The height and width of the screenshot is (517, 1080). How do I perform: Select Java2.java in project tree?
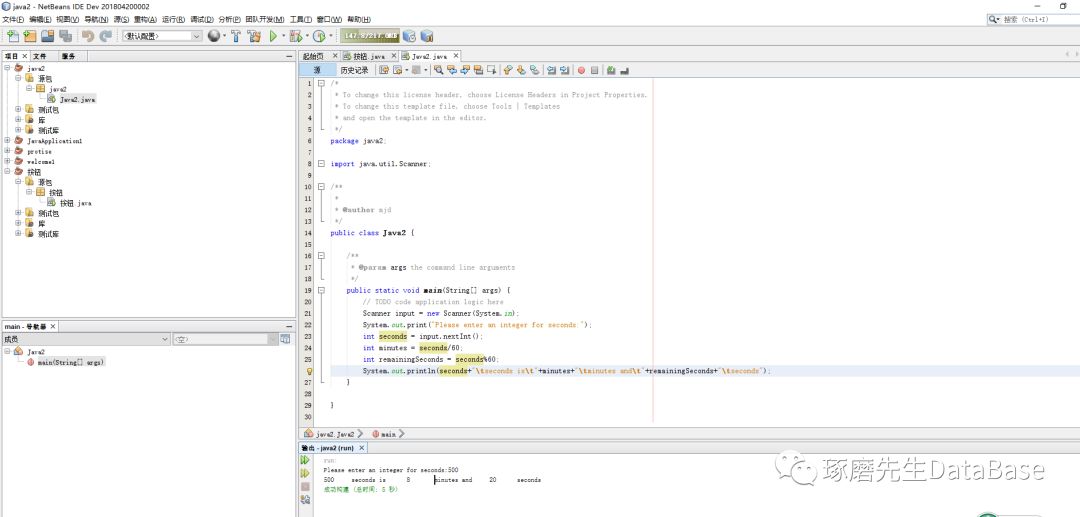[77, 99]
